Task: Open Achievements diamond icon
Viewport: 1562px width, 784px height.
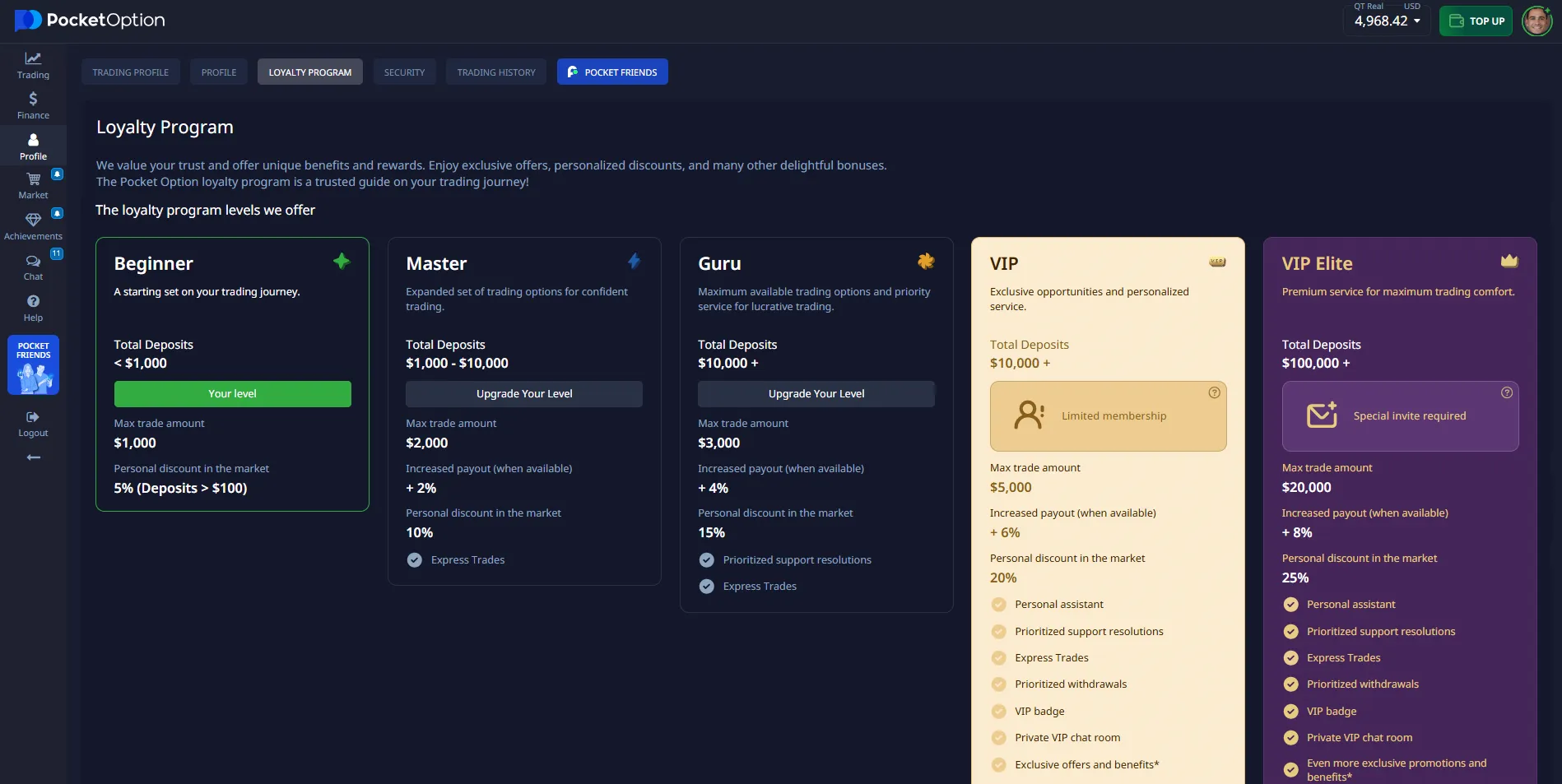Action: tap(33, 220)
